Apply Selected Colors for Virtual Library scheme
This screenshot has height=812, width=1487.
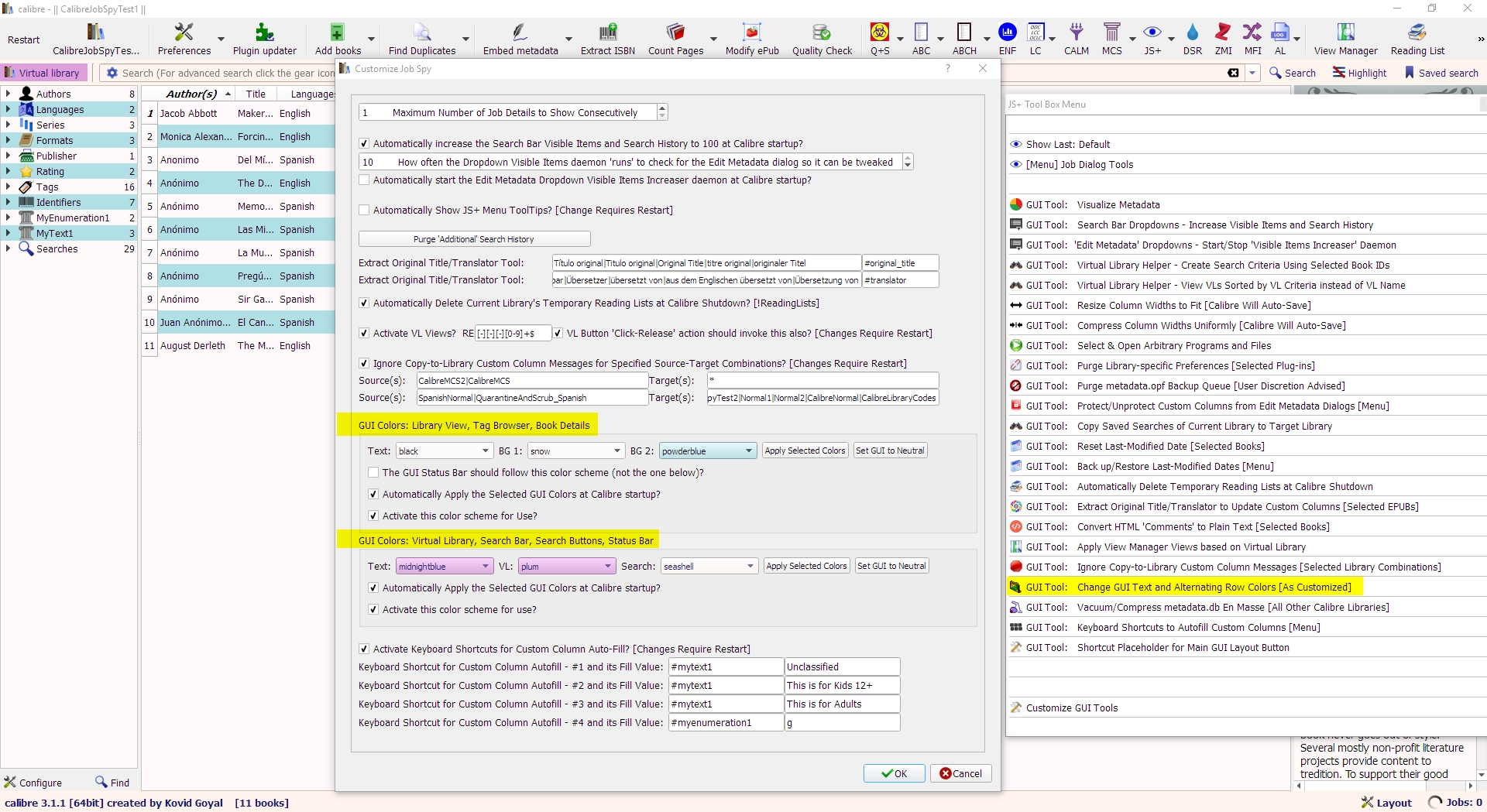[x=806, y=566]
